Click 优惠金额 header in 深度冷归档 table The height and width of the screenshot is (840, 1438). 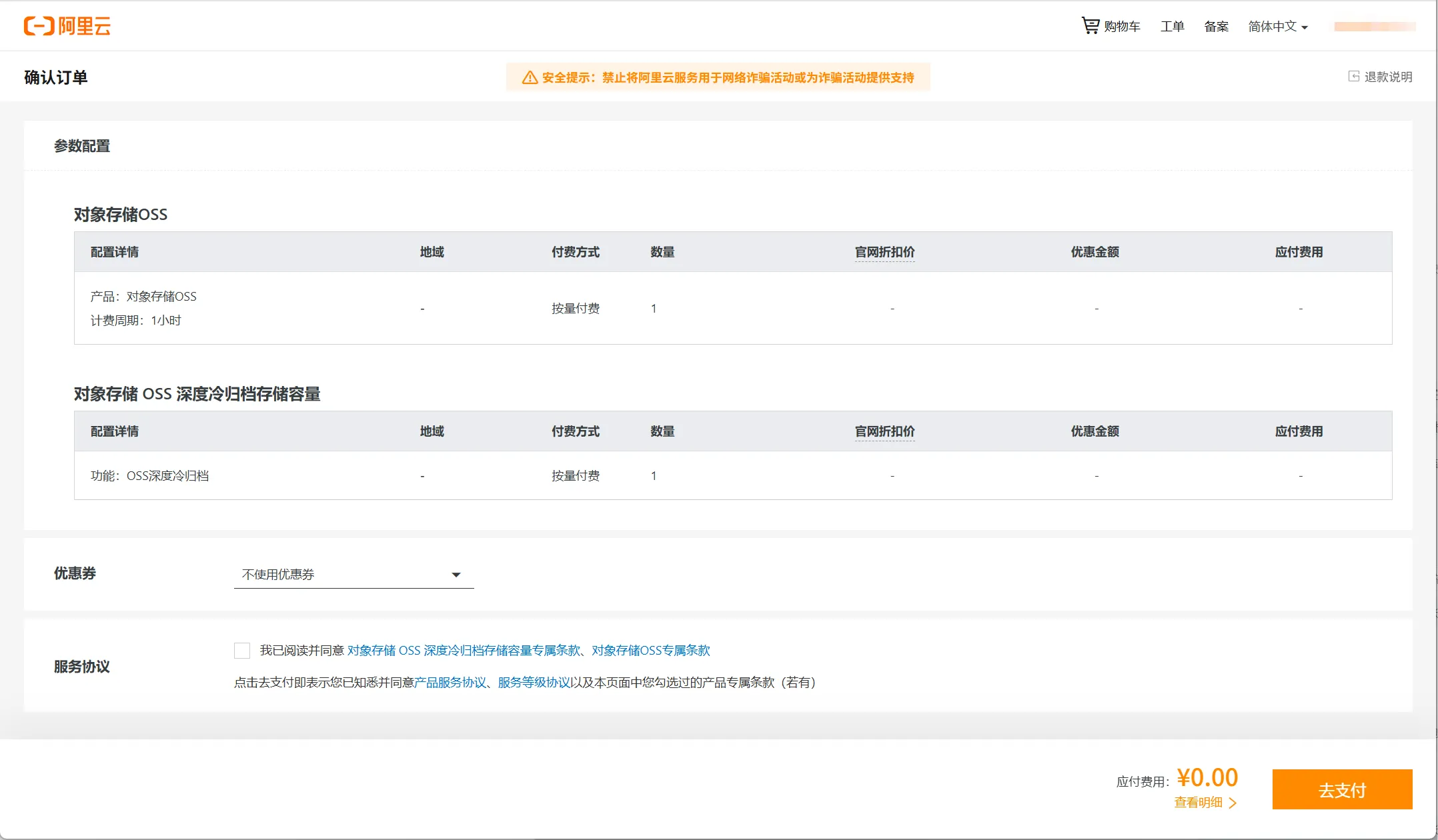coord(1095,431)
